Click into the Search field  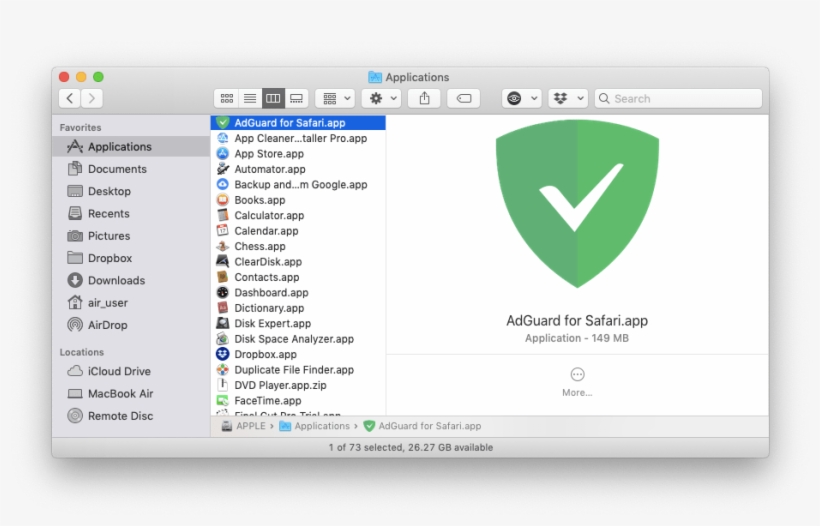[x=678, y=98]
